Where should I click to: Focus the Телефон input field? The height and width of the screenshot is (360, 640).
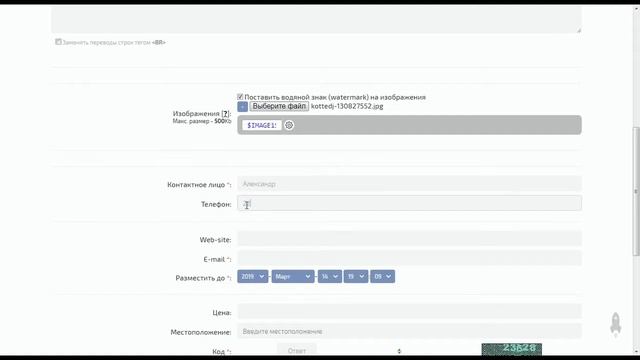click(x=409, y=203)
